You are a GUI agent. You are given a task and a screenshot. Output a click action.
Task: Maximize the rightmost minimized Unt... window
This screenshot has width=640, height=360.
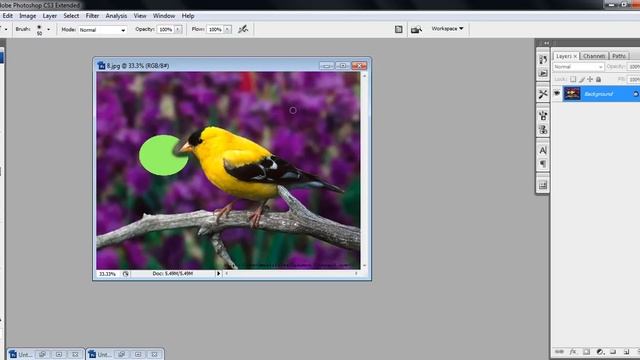[x=138, y=354]
